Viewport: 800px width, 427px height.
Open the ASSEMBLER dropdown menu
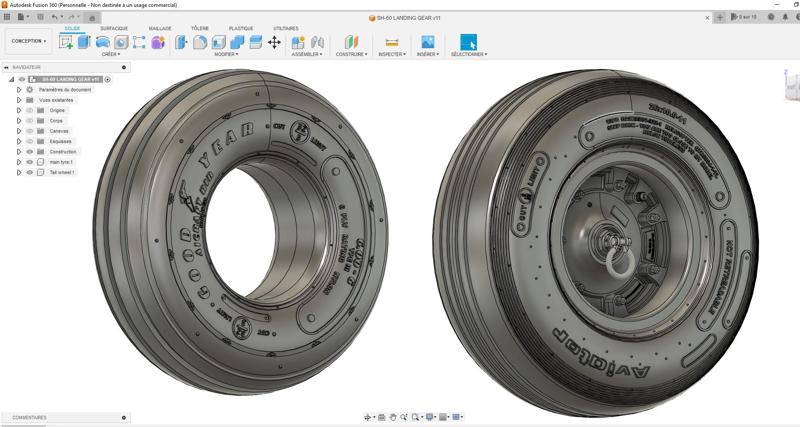click(307, 54)
